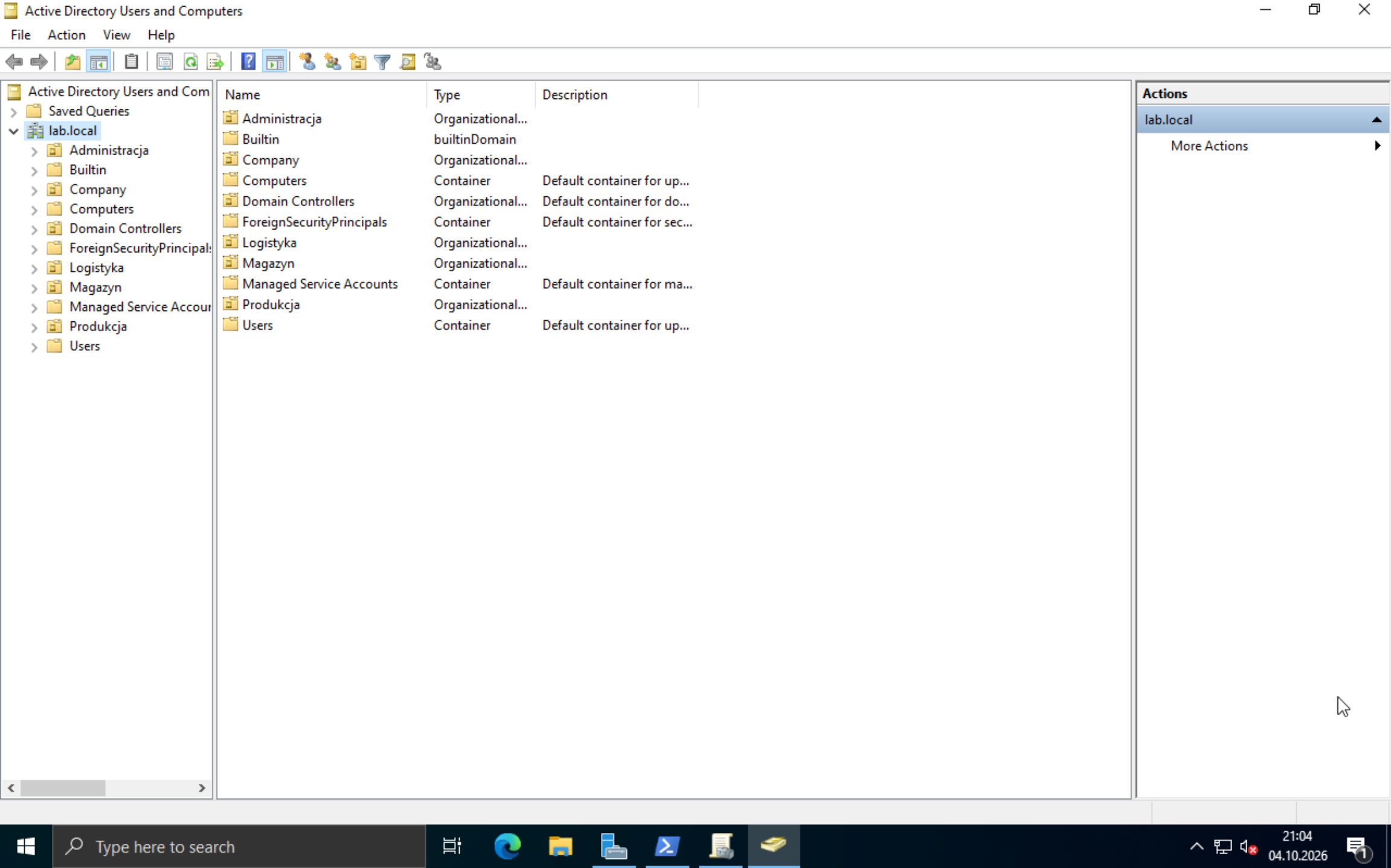Open Microsoft Edge from the taskbar

pyautogui.click(x=507, y=846)
